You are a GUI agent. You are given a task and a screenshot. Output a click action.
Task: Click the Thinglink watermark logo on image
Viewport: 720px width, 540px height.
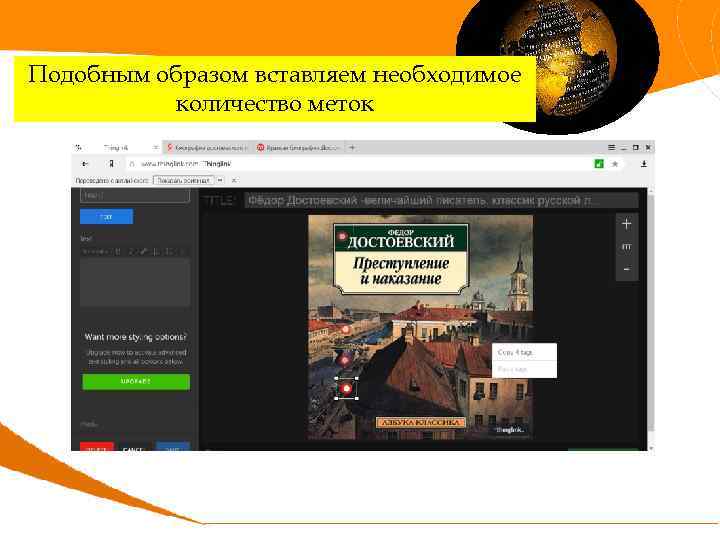pyautogui.click(x=510, y=430)
